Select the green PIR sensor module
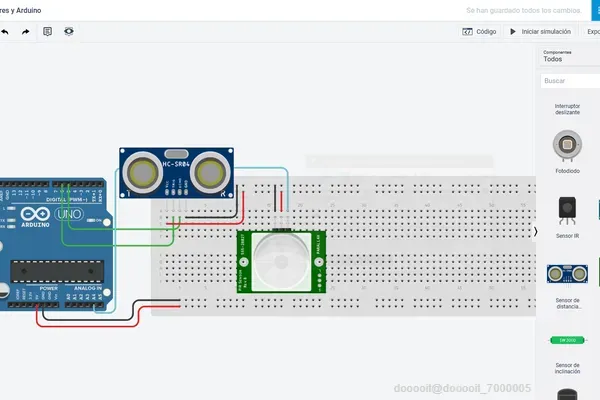 [x=281, y=262]
